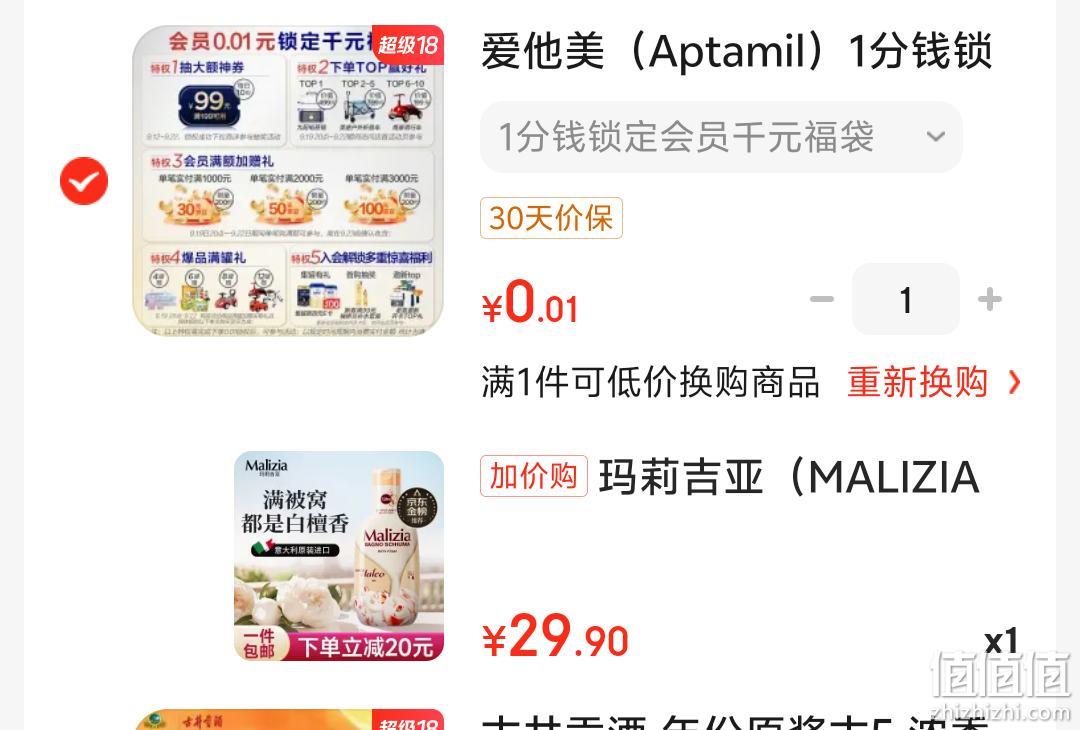Open the 1分钱锁定会员千元福袋 spec dropdown
This screenshot has width=1080, height=730.
[x=721, y=137]
